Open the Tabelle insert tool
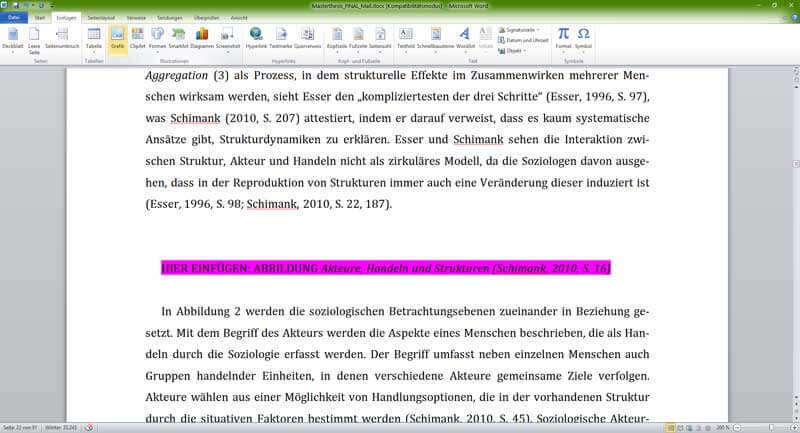Image resolution: width=800 pixels, height=433 pixels. click(x=94, y=39)
